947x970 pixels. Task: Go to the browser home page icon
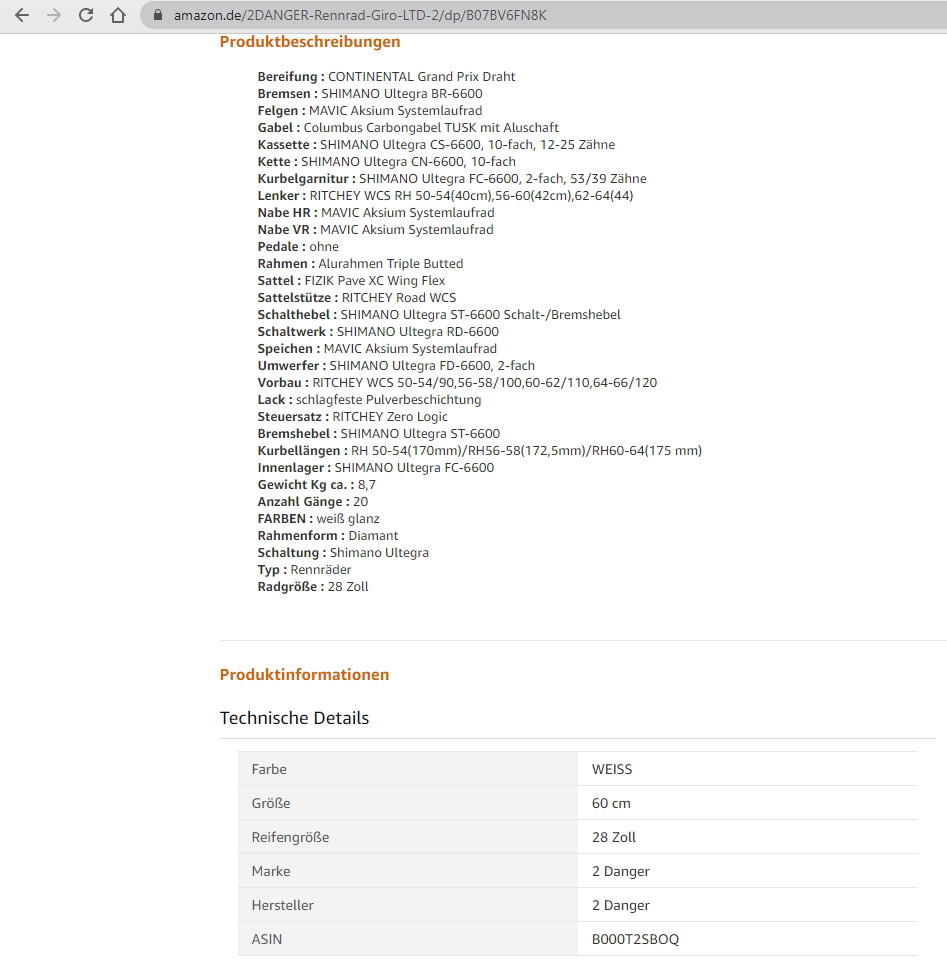coord(118,15)
